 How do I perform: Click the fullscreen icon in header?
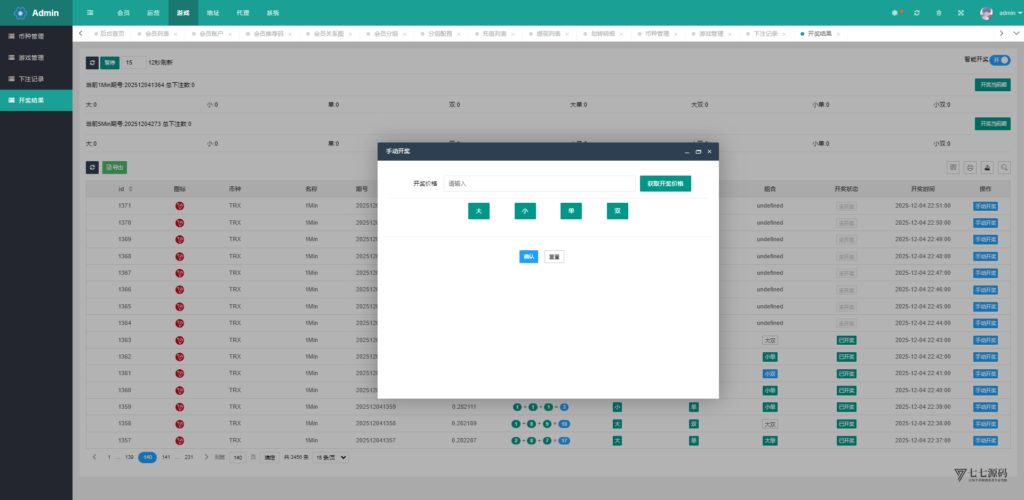961,13
